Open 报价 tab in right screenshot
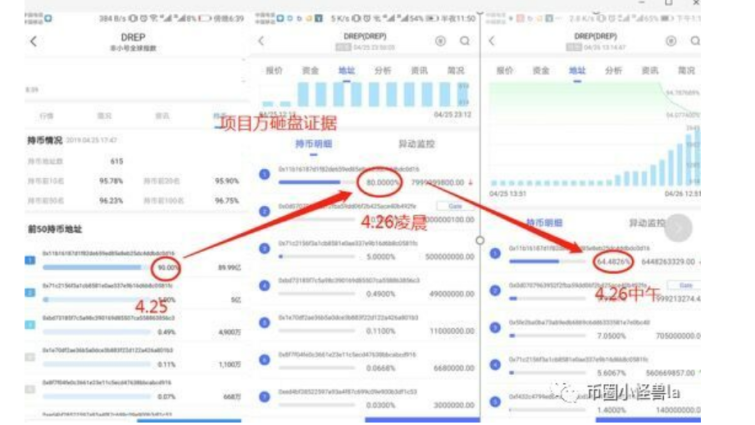 tap(505, 71)
